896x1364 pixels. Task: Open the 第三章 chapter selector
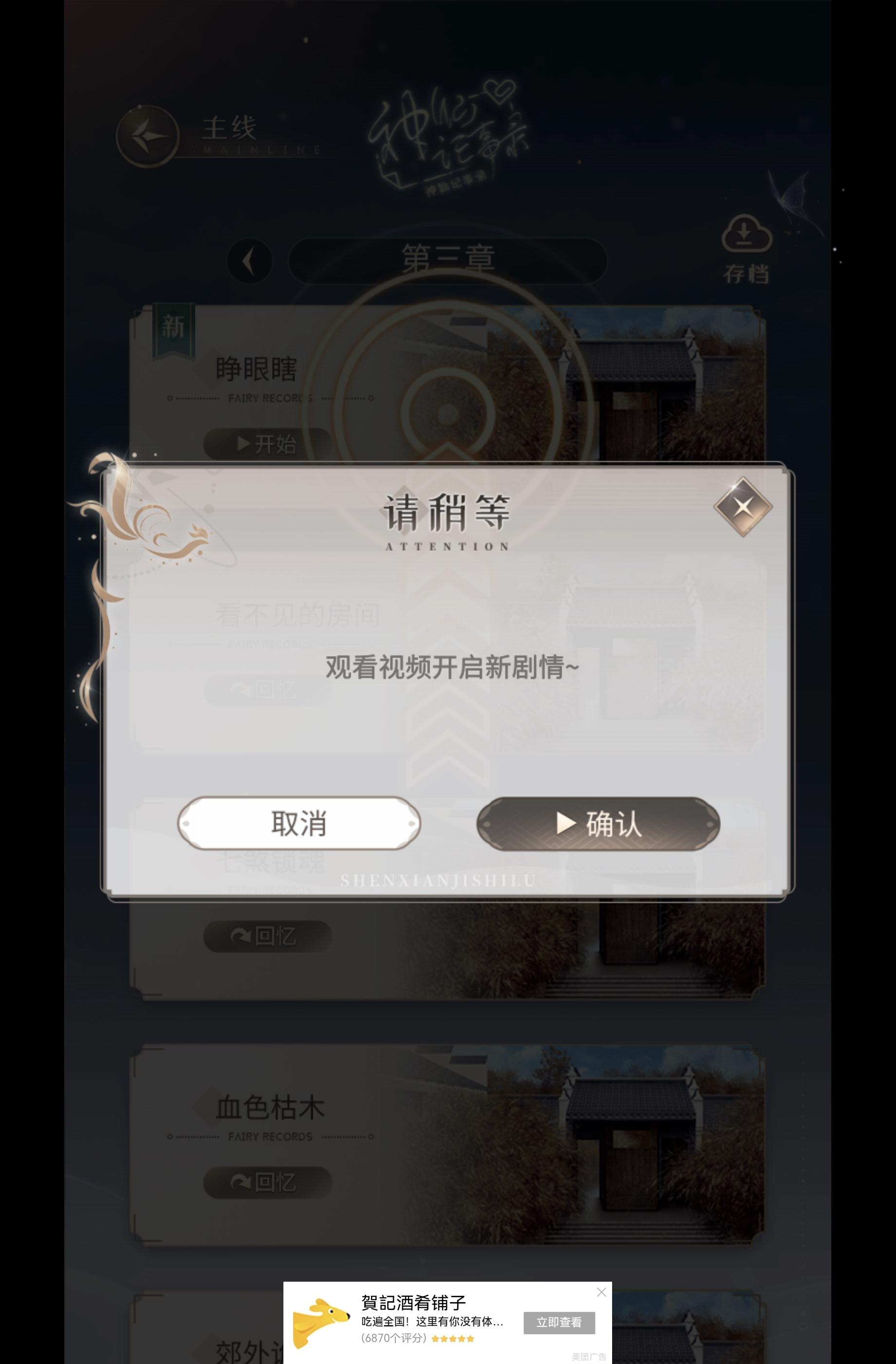[x=448, y=260]
